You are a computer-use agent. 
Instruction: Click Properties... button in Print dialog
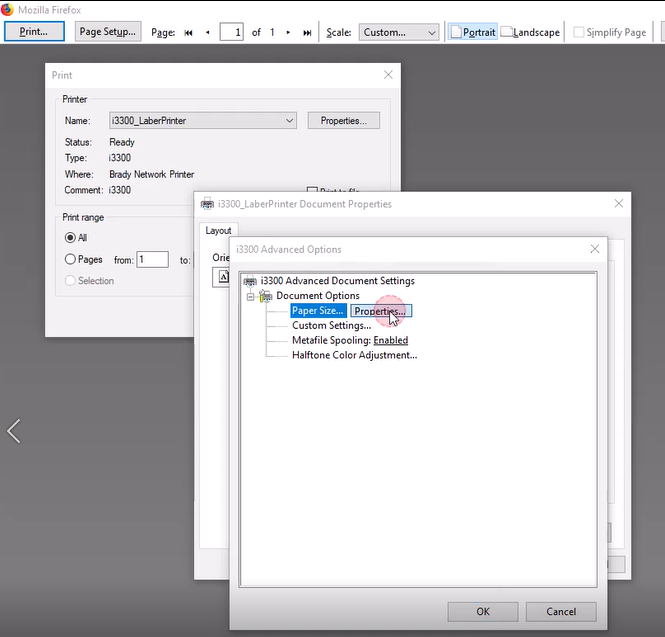pos(344,120)
